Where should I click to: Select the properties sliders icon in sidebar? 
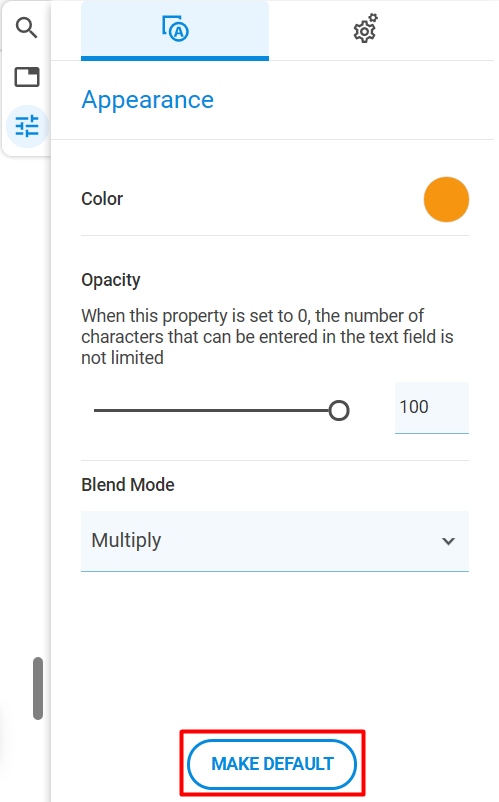point(27,126)
